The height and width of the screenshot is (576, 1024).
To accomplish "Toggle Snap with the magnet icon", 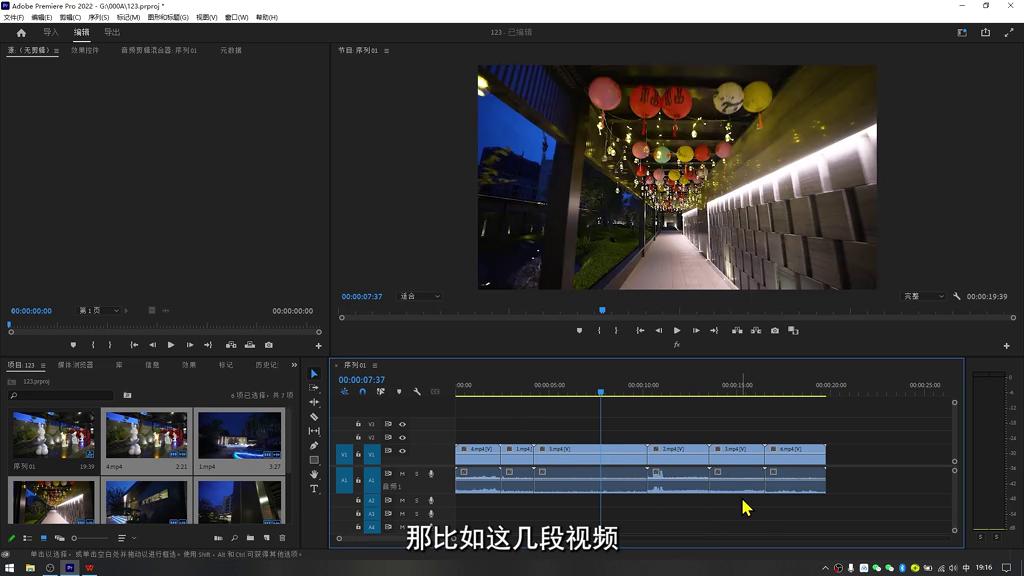I will (361, 391).
